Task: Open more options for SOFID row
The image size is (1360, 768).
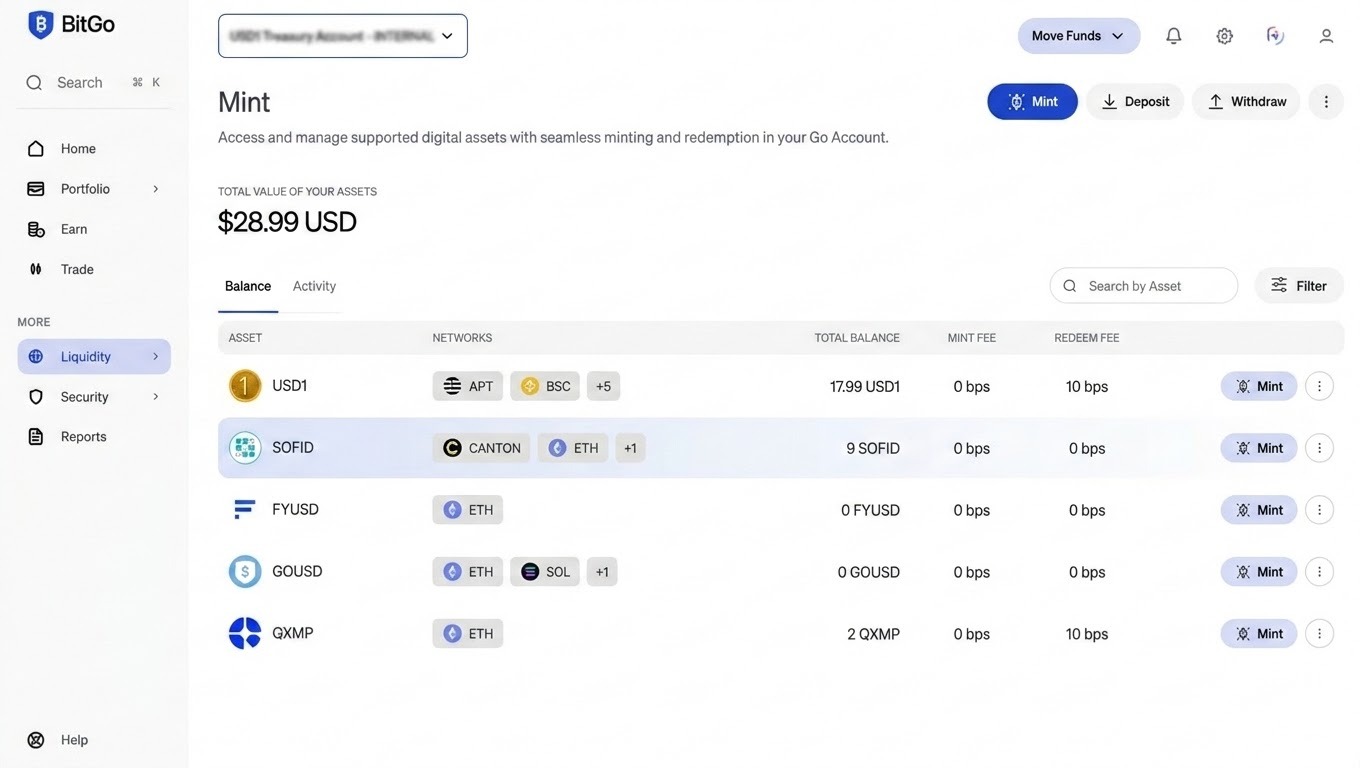Action: coord(1320,448)
